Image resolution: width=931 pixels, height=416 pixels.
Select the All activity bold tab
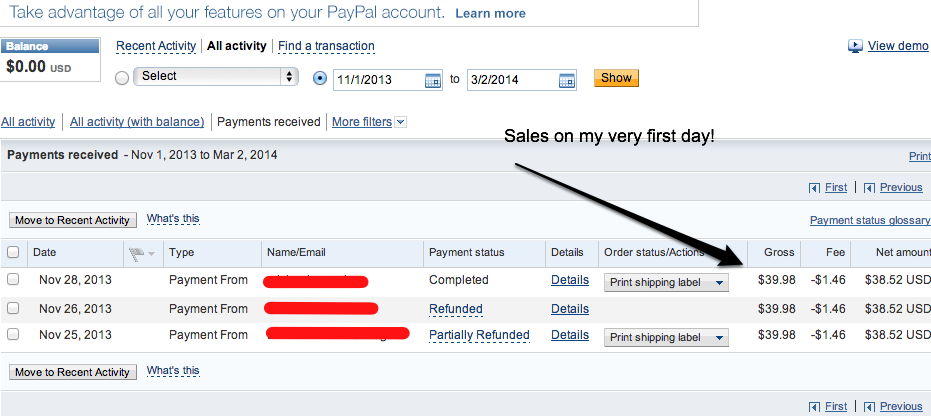[236, 46]
